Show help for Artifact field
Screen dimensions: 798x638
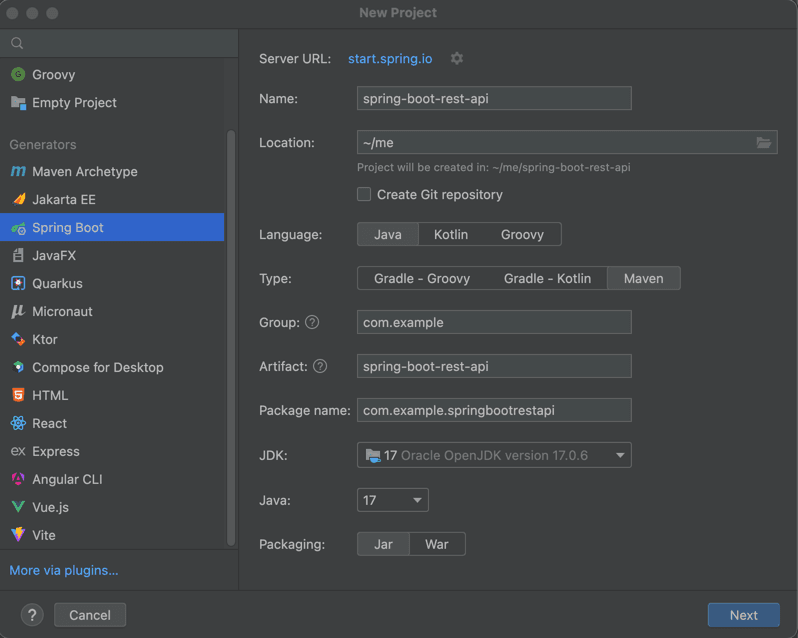click(320, 366)
